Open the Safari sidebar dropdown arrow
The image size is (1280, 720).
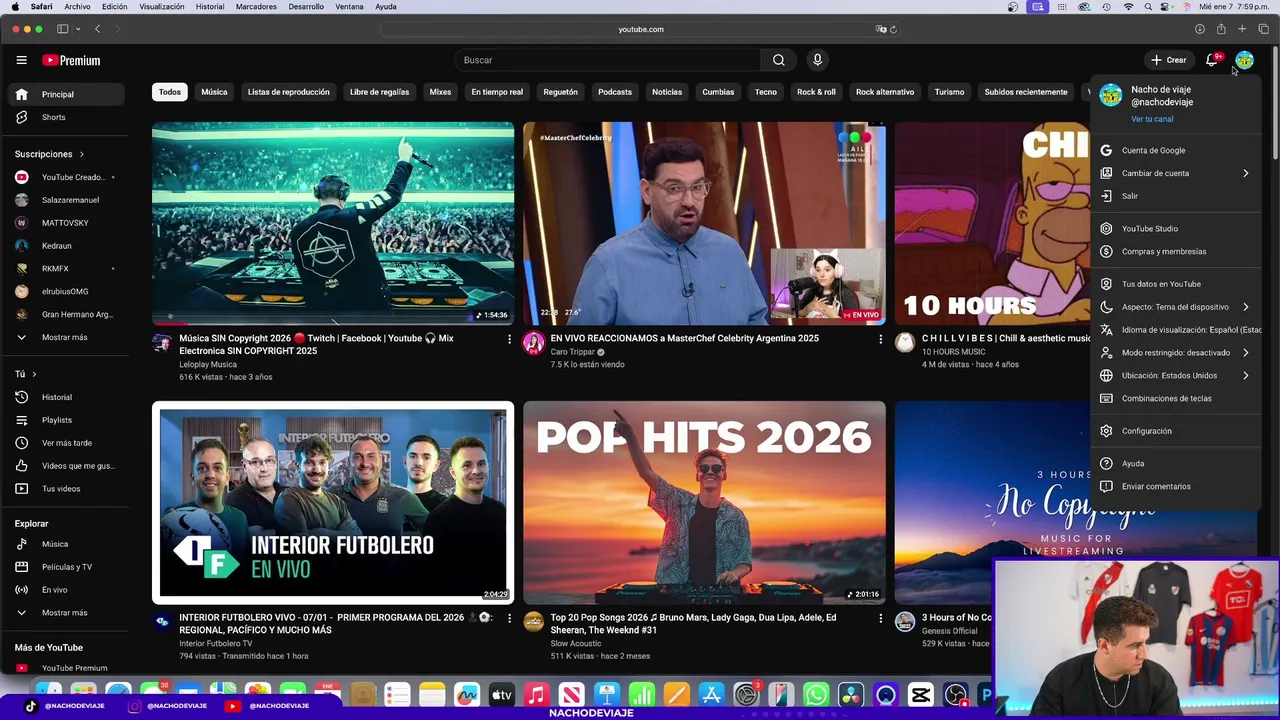[78, 29]
